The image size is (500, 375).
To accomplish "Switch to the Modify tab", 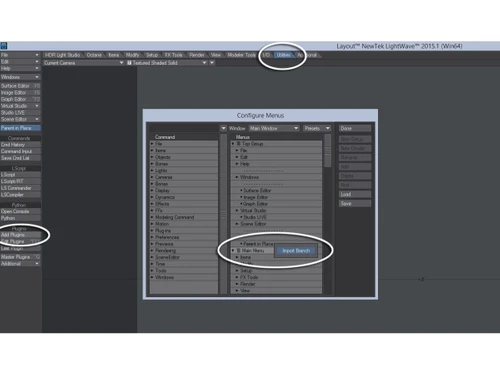I will pyautogui.click(x=133, y=55).
